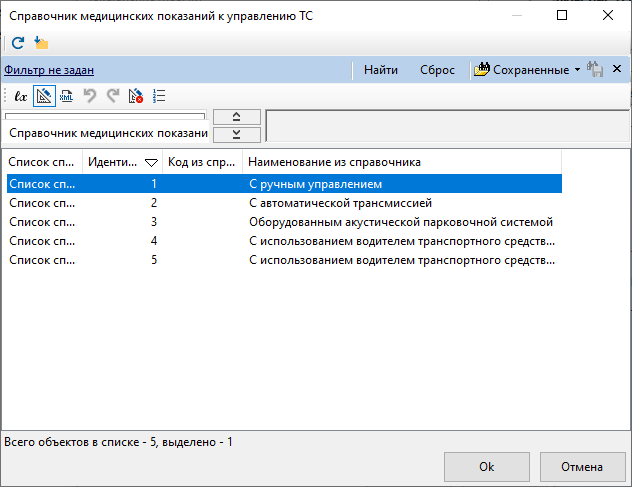Click the Найти button
Viewport: 632px width, 487px height.
[380, 70]
